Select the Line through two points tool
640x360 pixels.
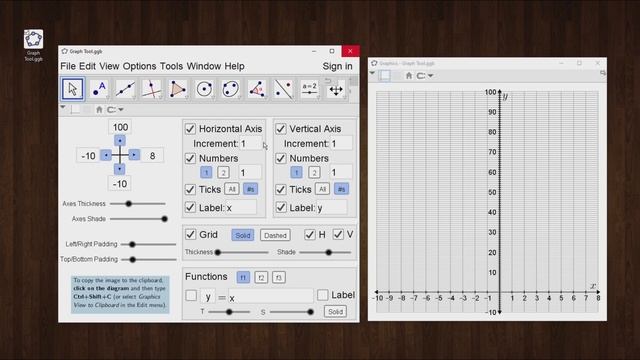[x=125, y=89]
